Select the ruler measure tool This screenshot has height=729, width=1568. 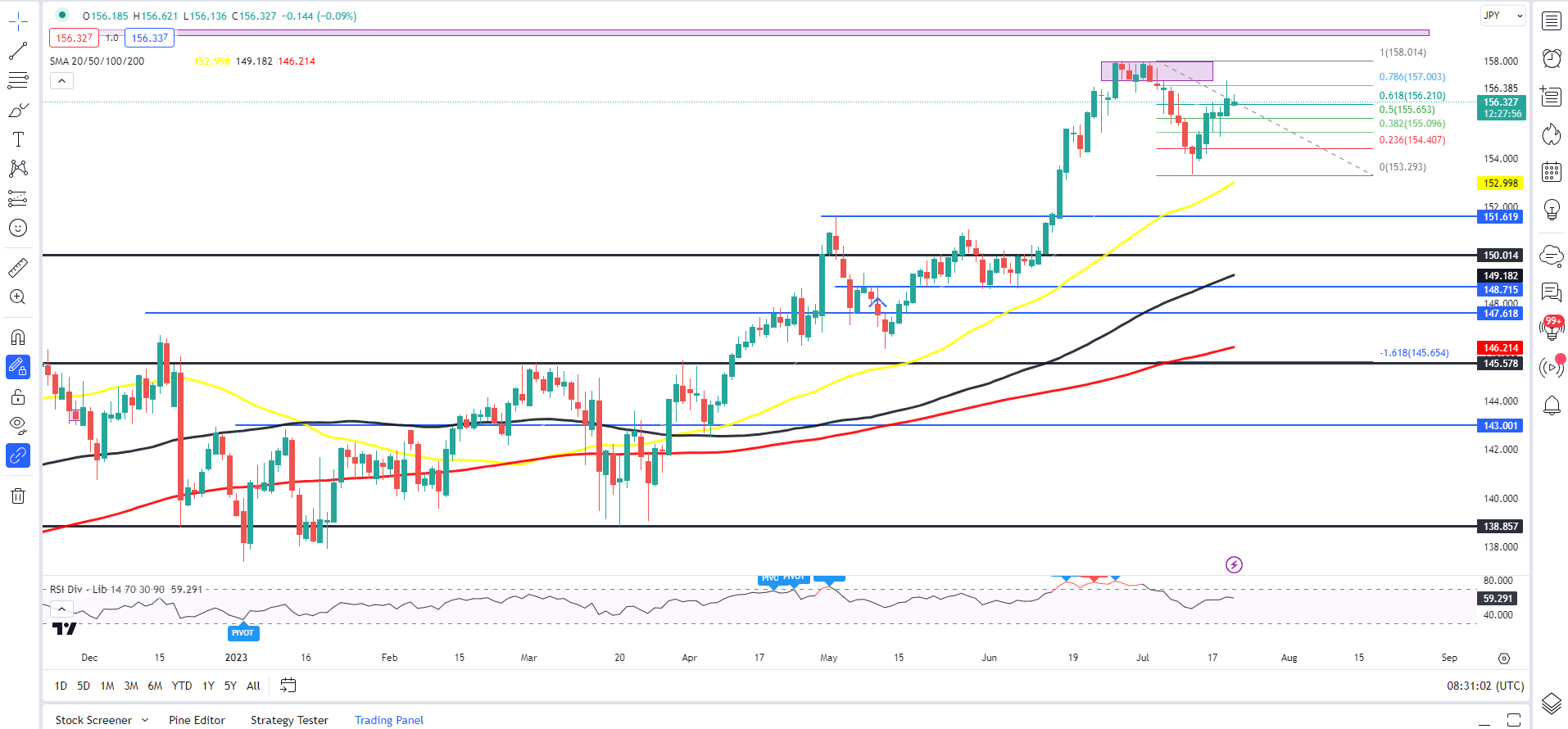coord(18,267)
